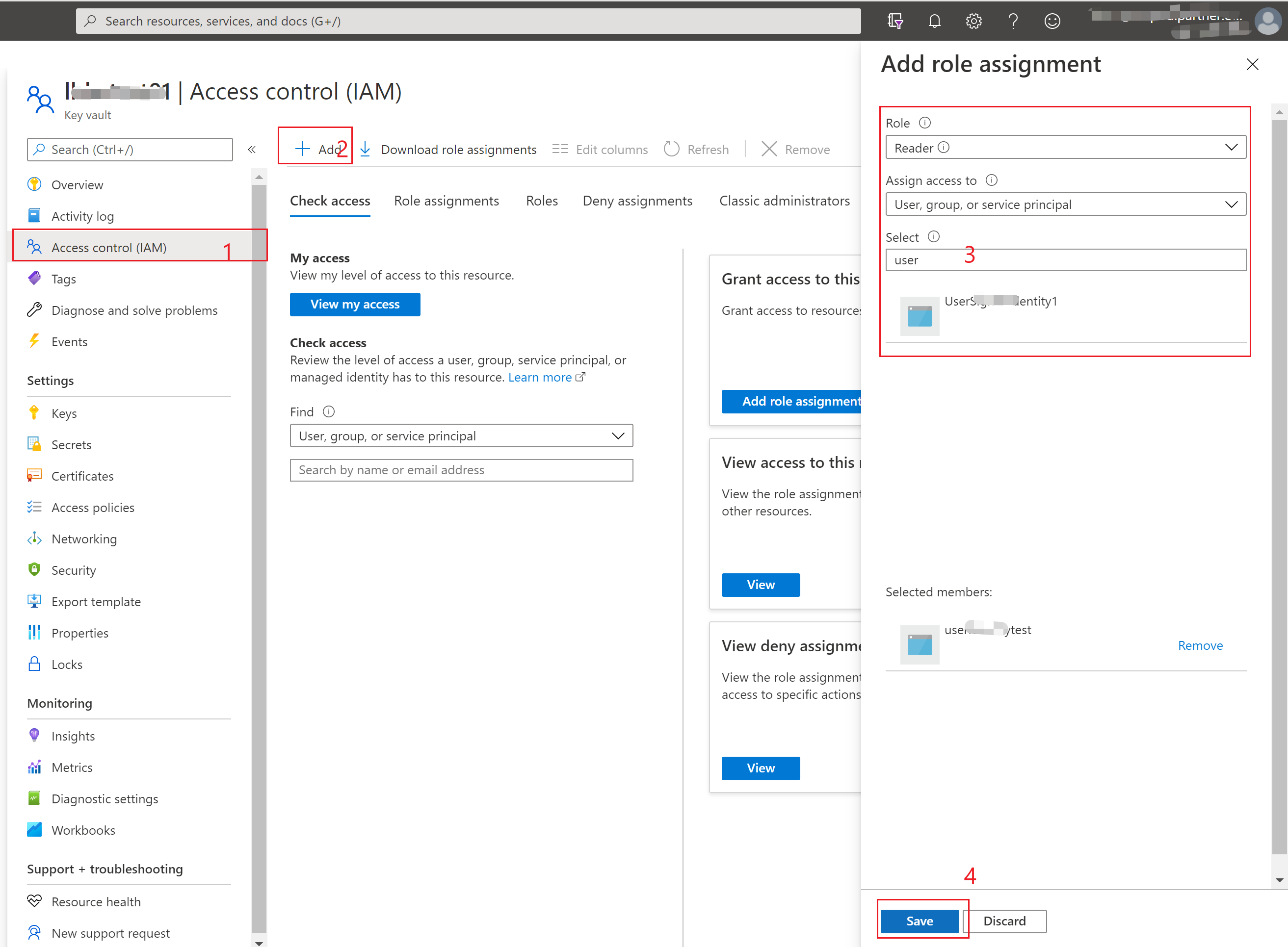Image resolution: width=1288 pixels, height=947 pixels.
Task: Open the notifications bell icon
Action: [934, 21]
